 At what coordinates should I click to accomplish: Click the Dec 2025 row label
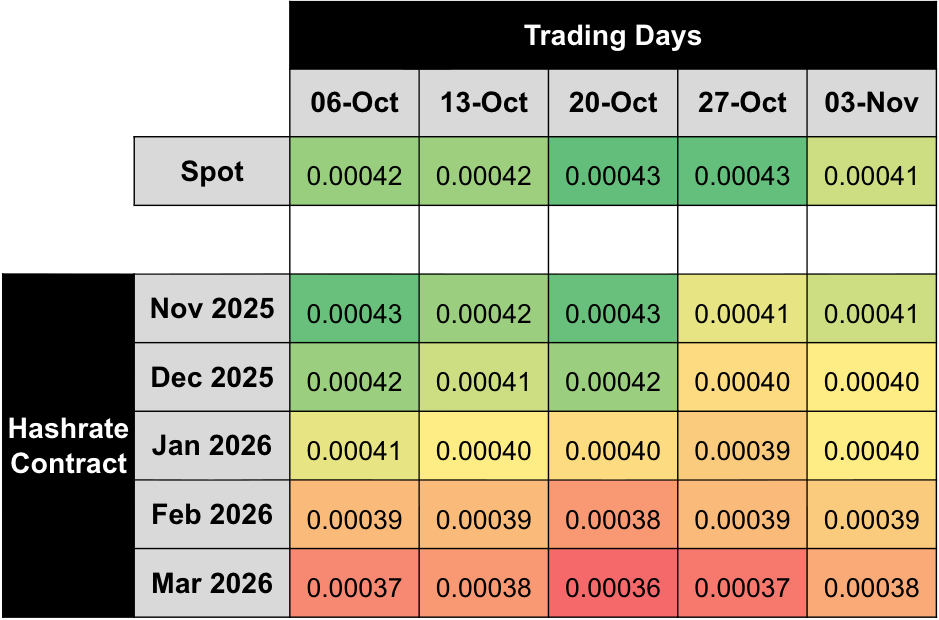tap(212, 377)
